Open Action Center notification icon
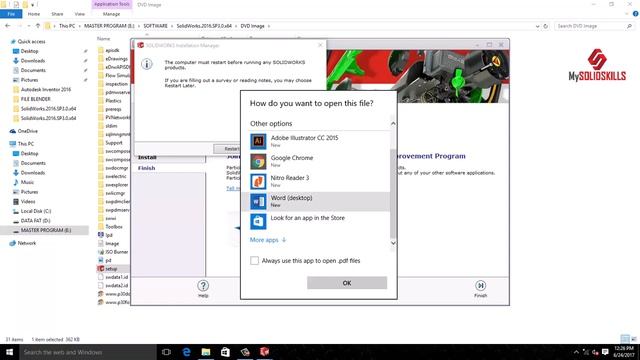640x360 pixels. tap(605, 352)
